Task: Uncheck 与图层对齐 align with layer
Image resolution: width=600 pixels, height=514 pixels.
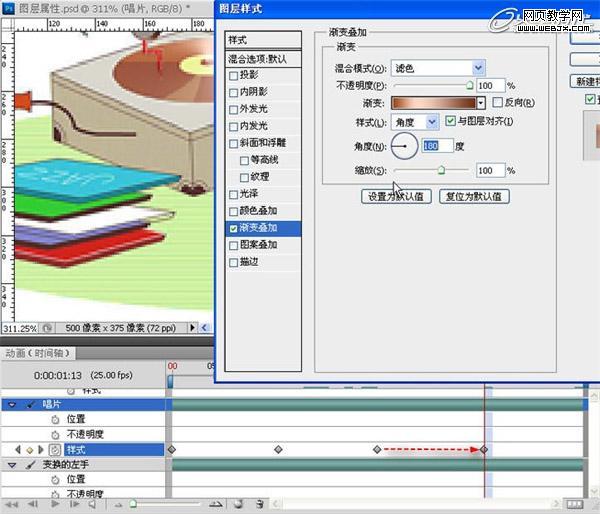Action: 450,121
